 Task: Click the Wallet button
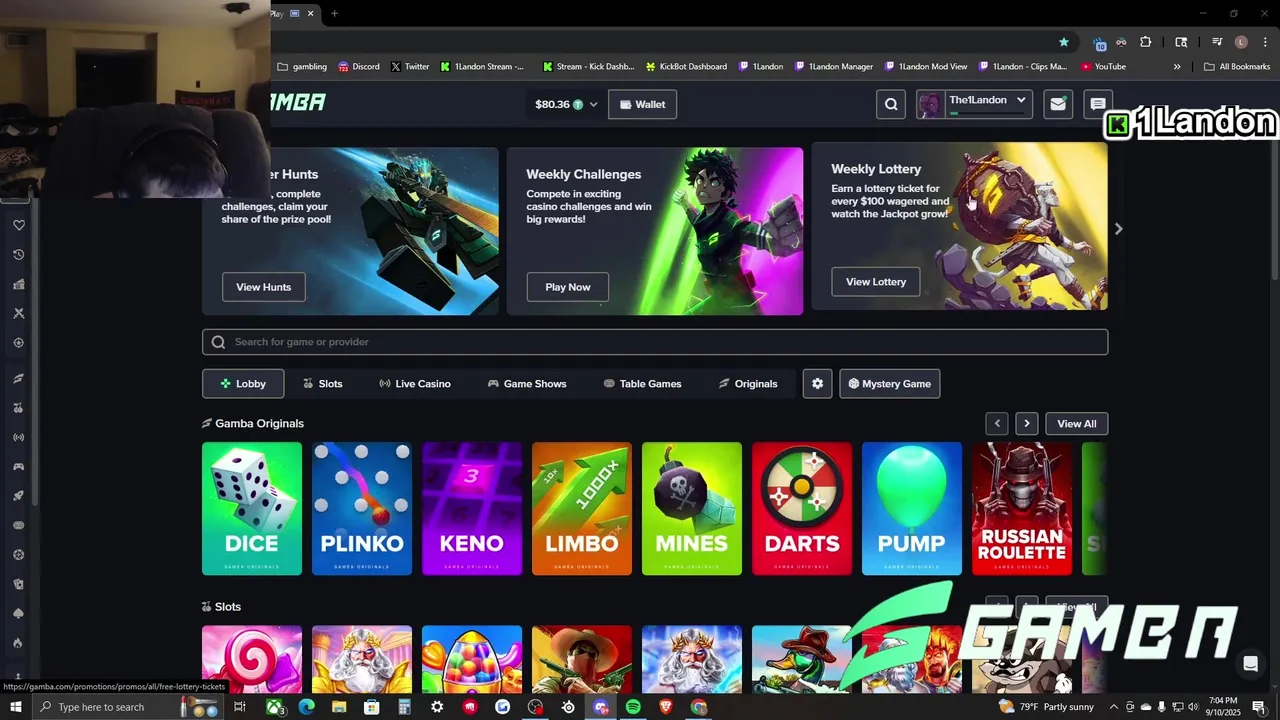pyautogui.click(x=642, y=104)
